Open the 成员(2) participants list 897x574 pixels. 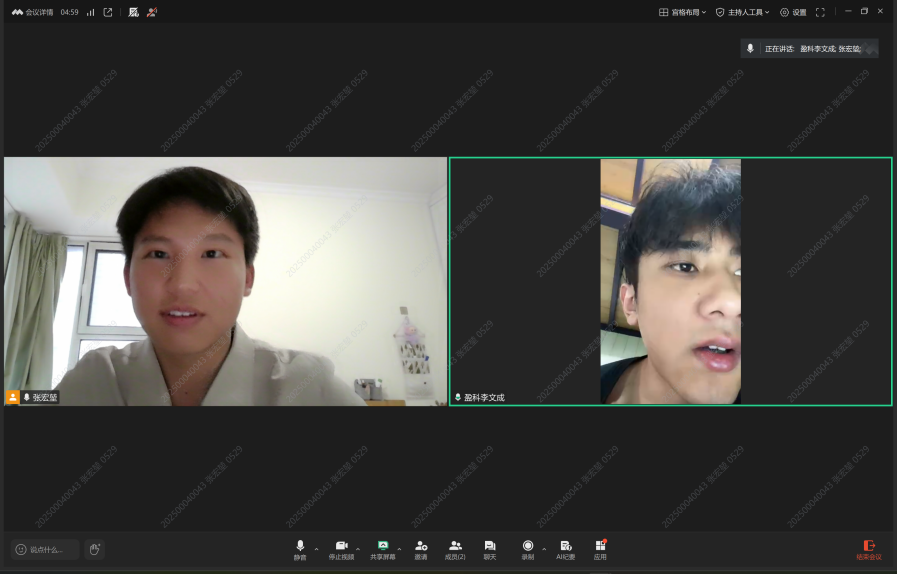(455, 549)
